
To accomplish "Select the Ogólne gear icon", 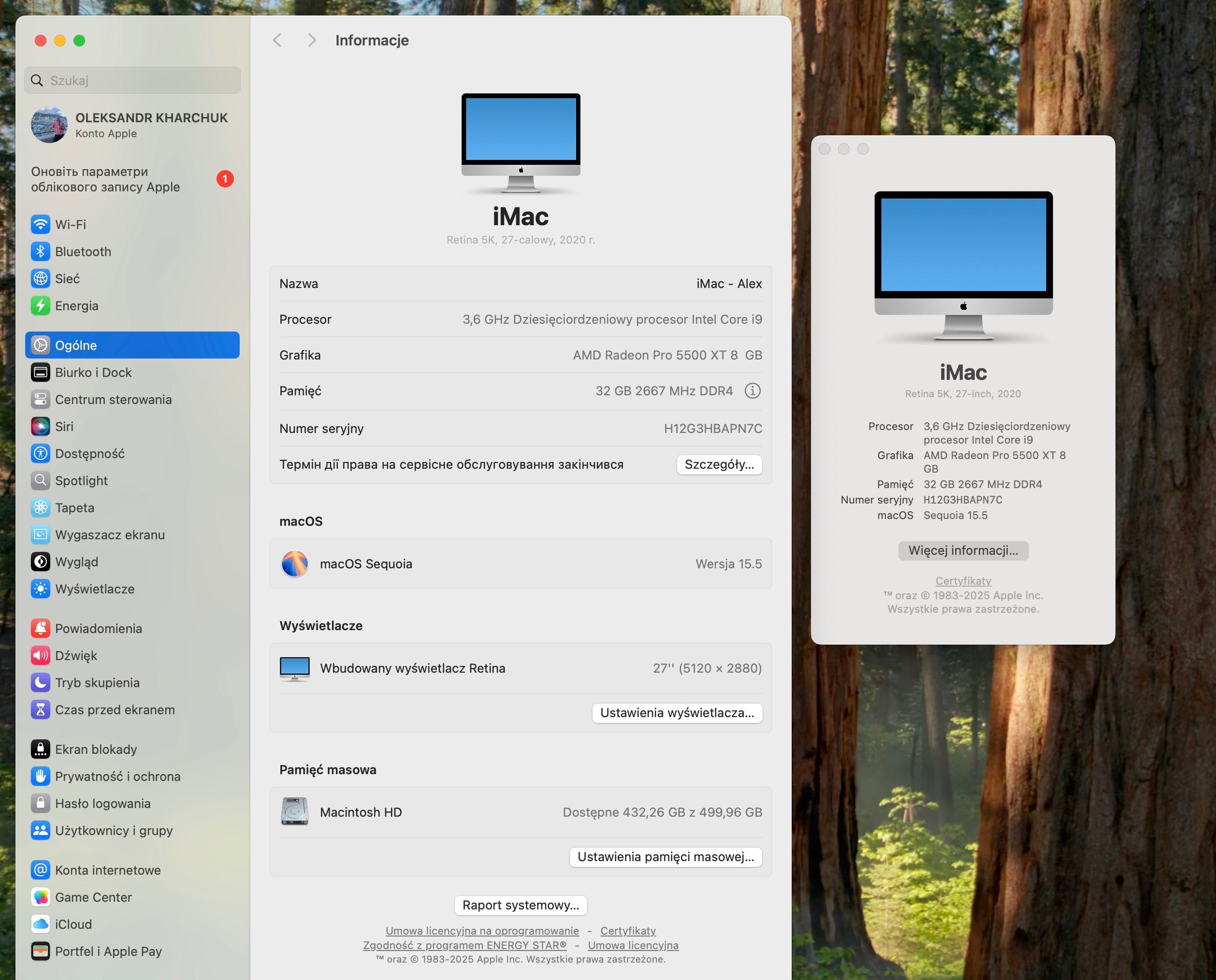I will point(40,346).
